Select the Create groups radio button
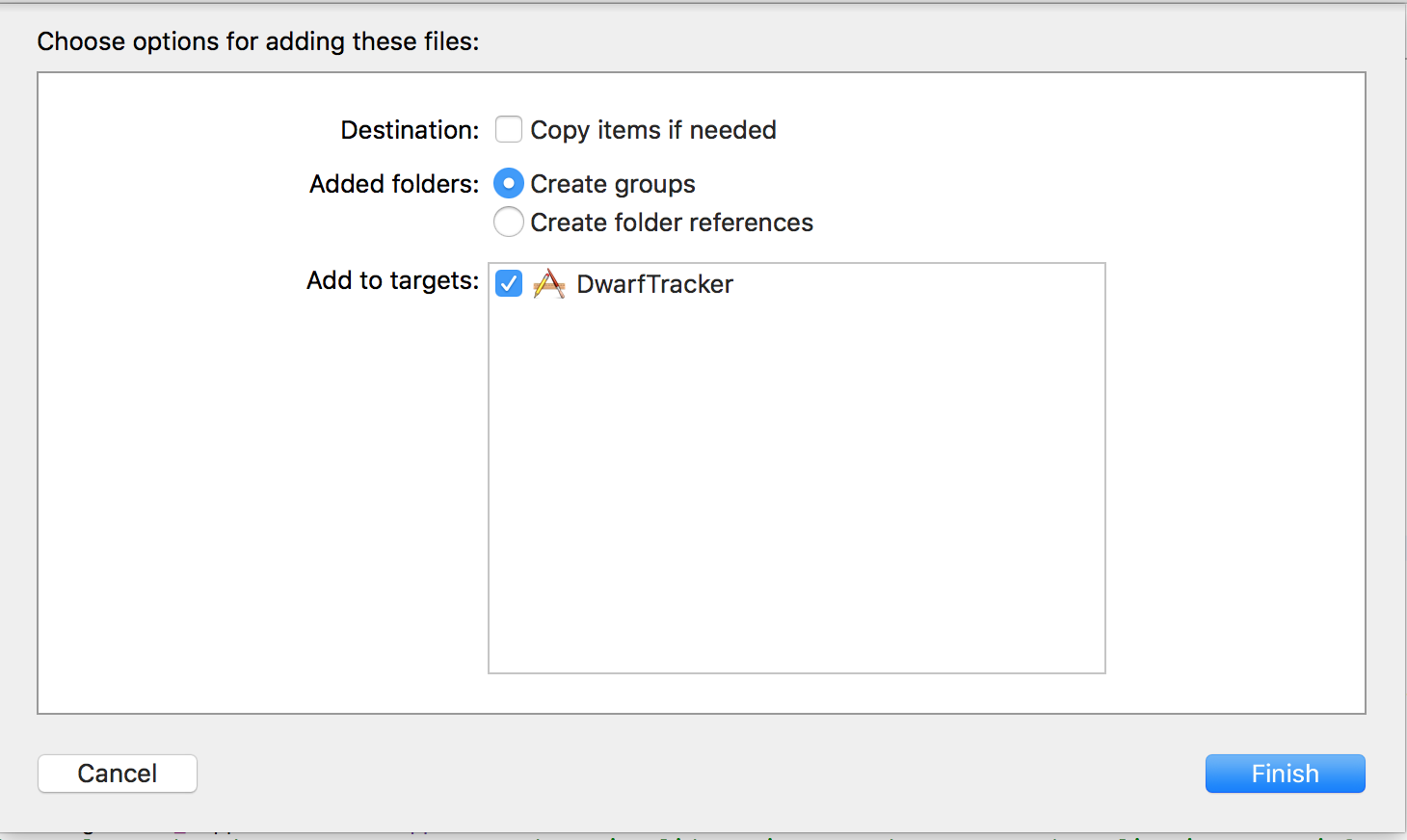Screen dimensions: 1407x840 point(509,183)
